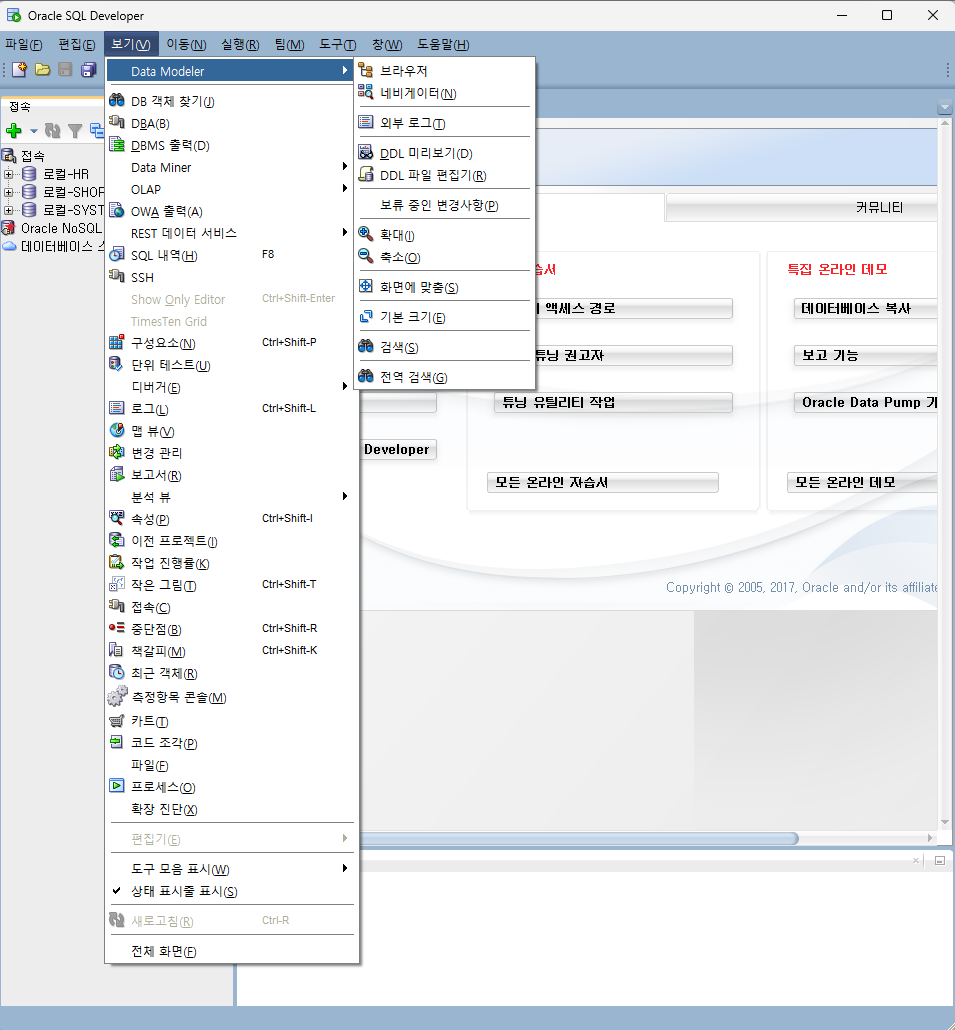955x1030 pixels.
Task: Click the Save All toolbar icon
Action: (88, 69)
